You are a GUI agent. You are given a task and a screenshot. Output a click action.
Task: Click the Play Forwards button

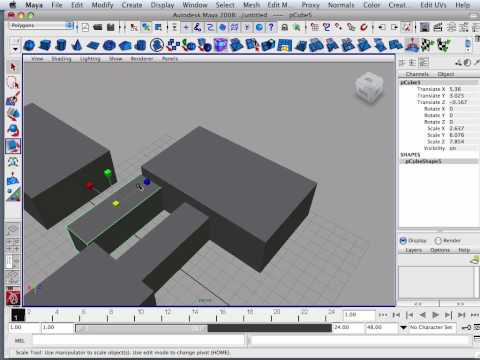coord(435,315)
